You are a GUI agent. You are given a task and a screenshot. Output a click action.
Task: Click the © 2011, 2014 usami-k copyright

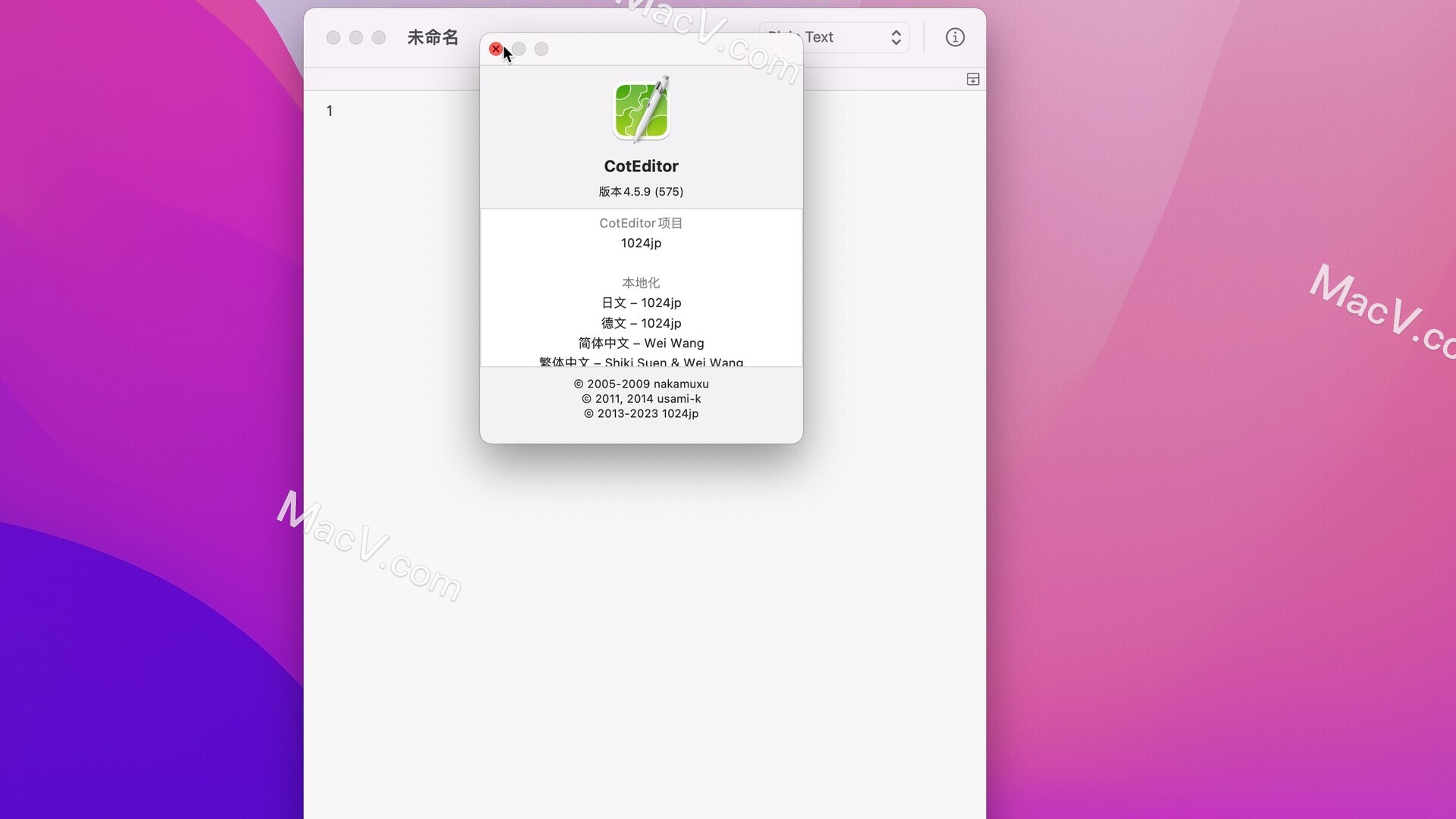pyautogui.click(x=642, y=399)
